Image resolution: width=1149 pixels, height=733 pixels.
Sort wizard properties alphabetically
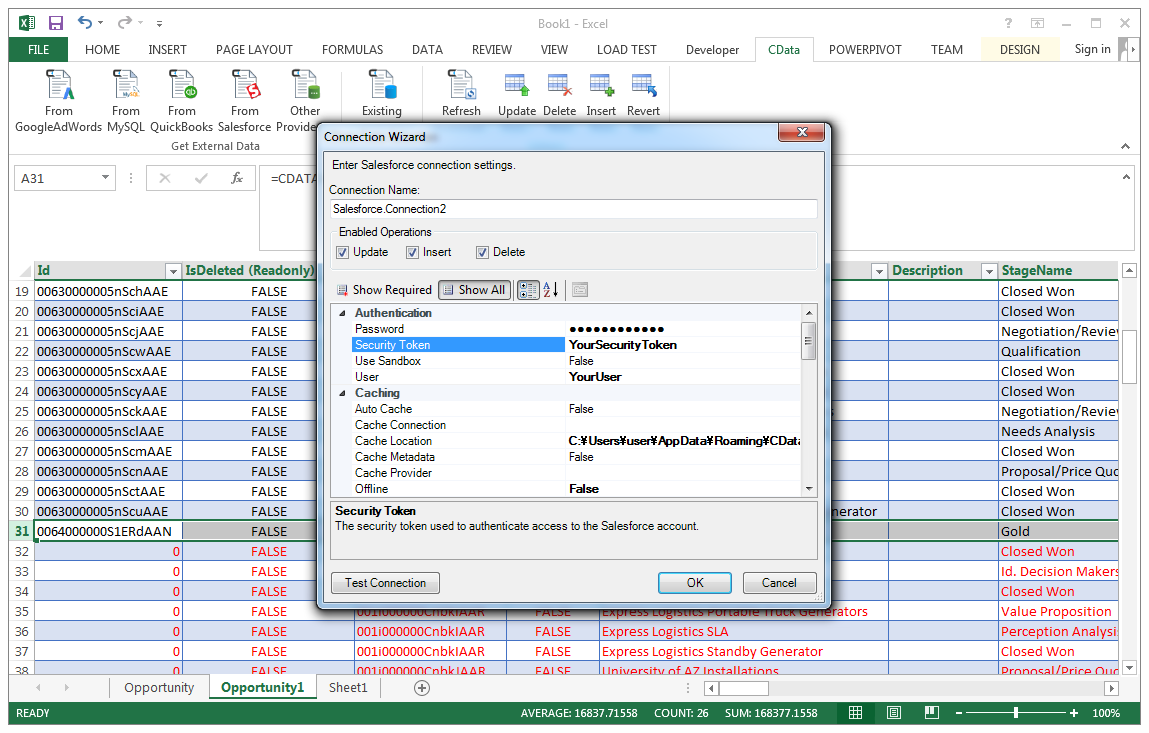(x=551, y=290)
